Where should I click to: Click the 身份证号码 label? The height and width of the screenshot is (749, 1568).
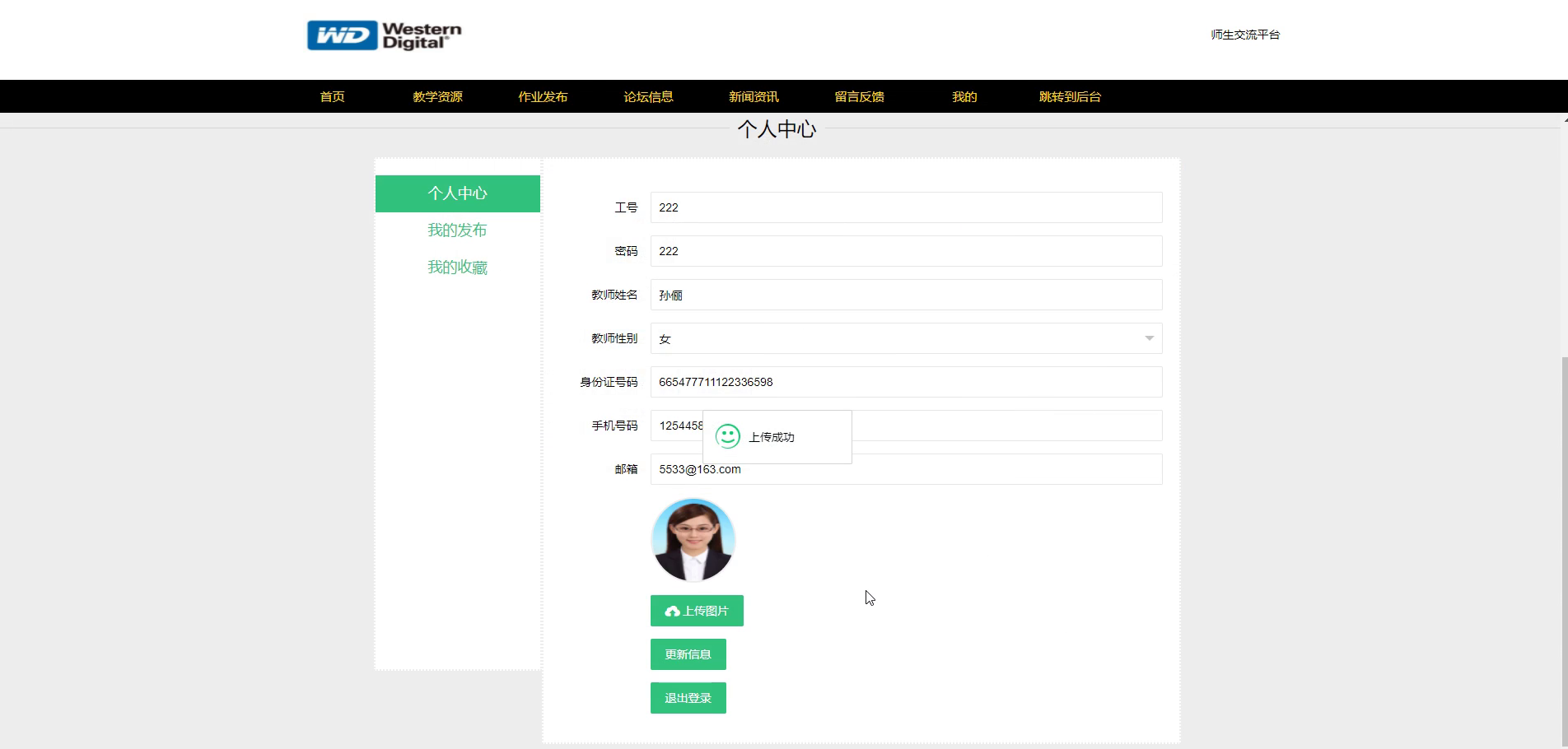tap(609, 382)
